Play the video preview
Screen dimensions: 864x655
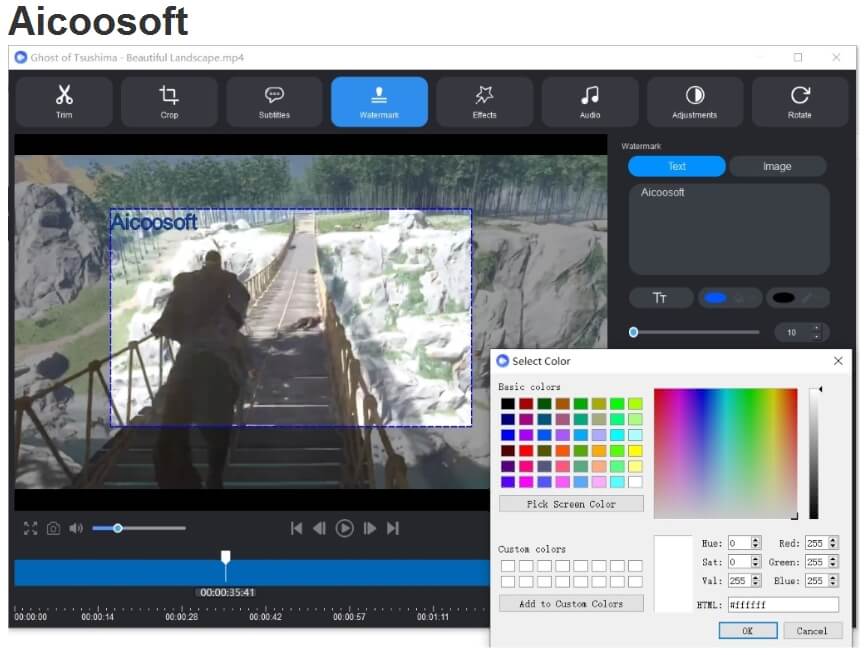[344, 528]
